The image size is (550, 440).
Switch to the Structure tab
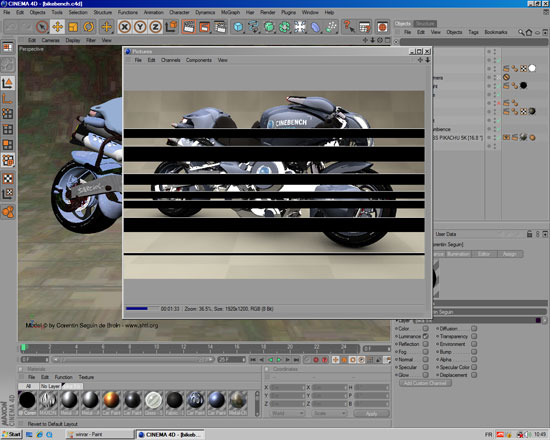tap(425, 24)
